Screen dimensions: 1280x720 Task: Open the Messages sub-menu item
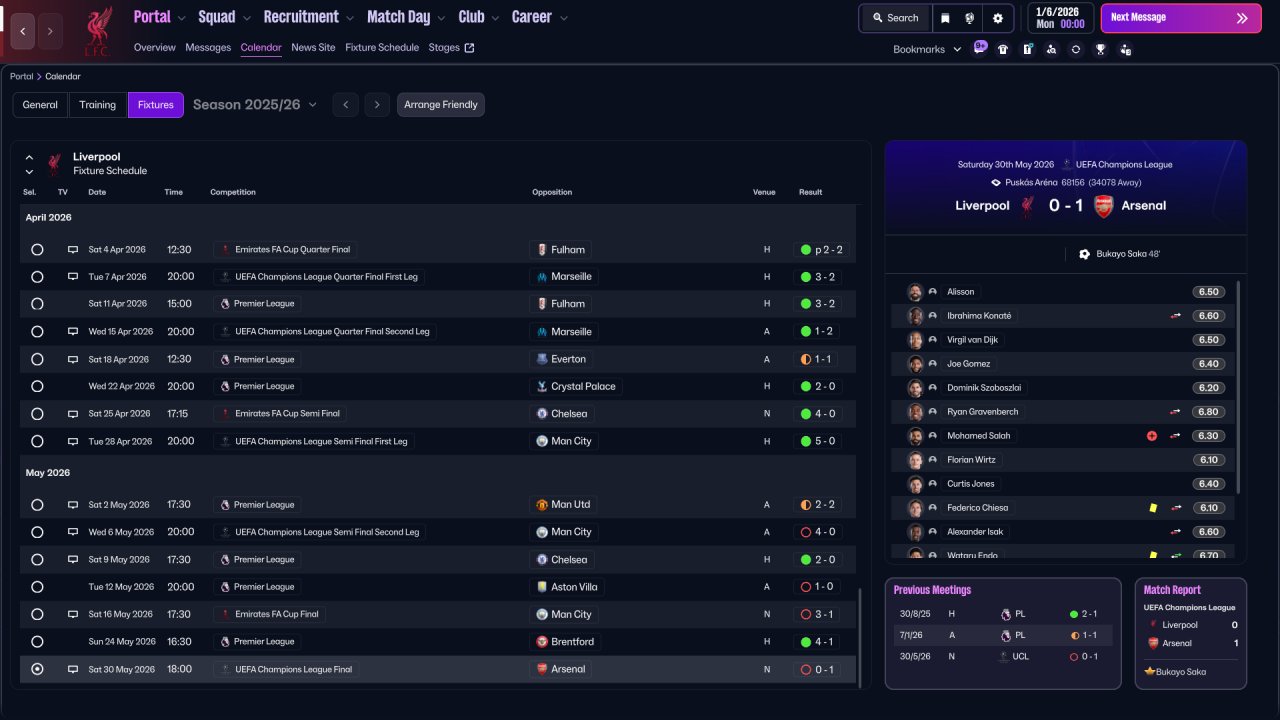tap(208, 47)
